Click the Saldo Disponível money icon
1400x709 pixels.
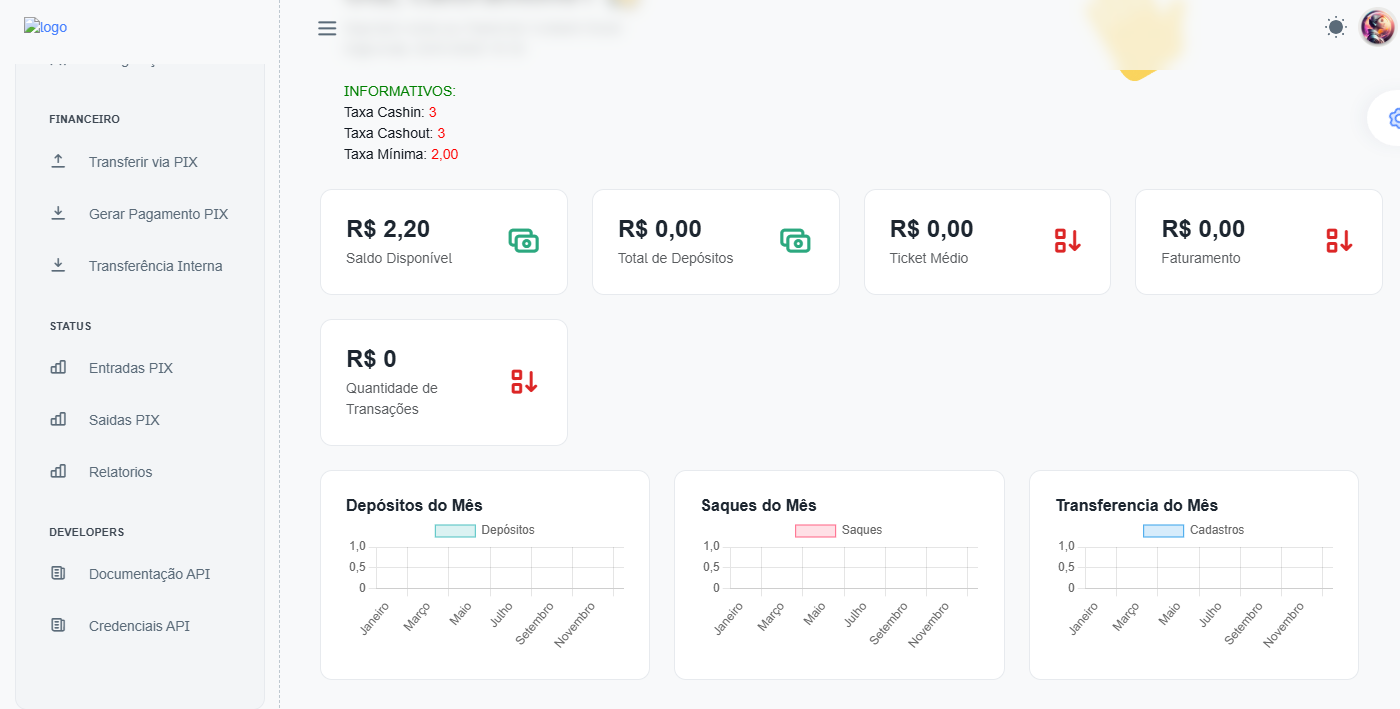pos(523,241)
